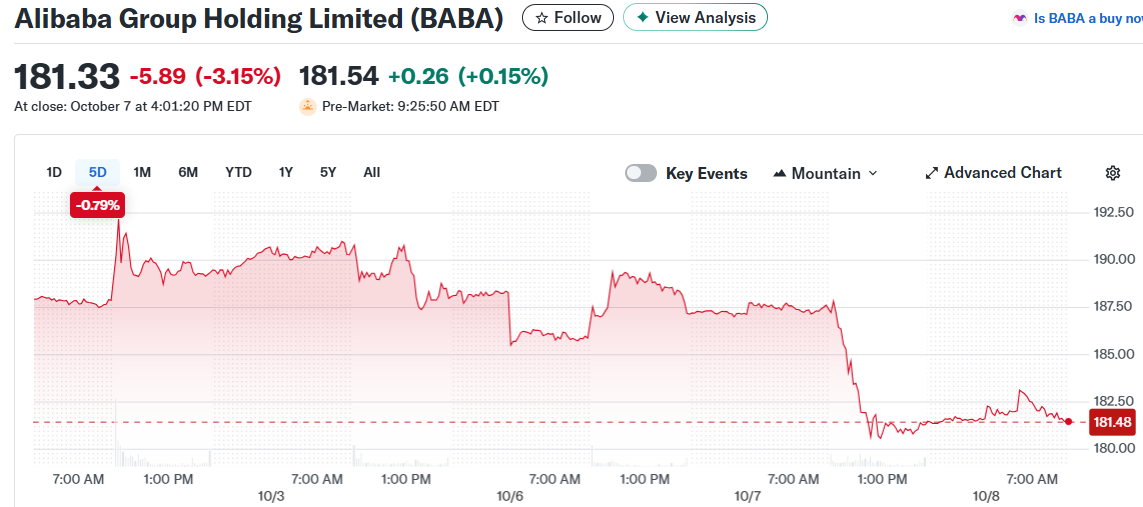The width and height of the screenshot is (1143, 507).
Task: Select the 5D time range
Action: coord(97,172)
